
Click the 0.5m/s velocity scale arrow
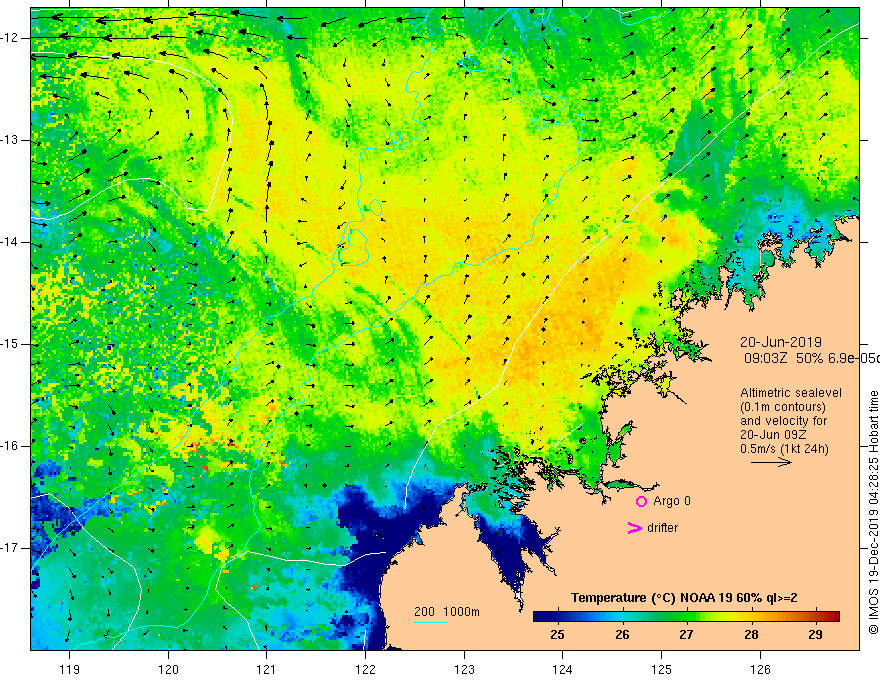pyautogui.click(x=771, y=462)
